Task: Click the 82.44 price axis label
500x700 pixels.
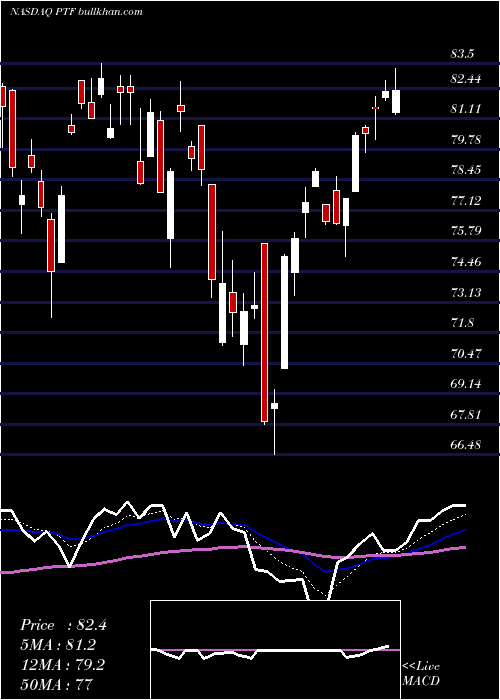Action: 466,79
